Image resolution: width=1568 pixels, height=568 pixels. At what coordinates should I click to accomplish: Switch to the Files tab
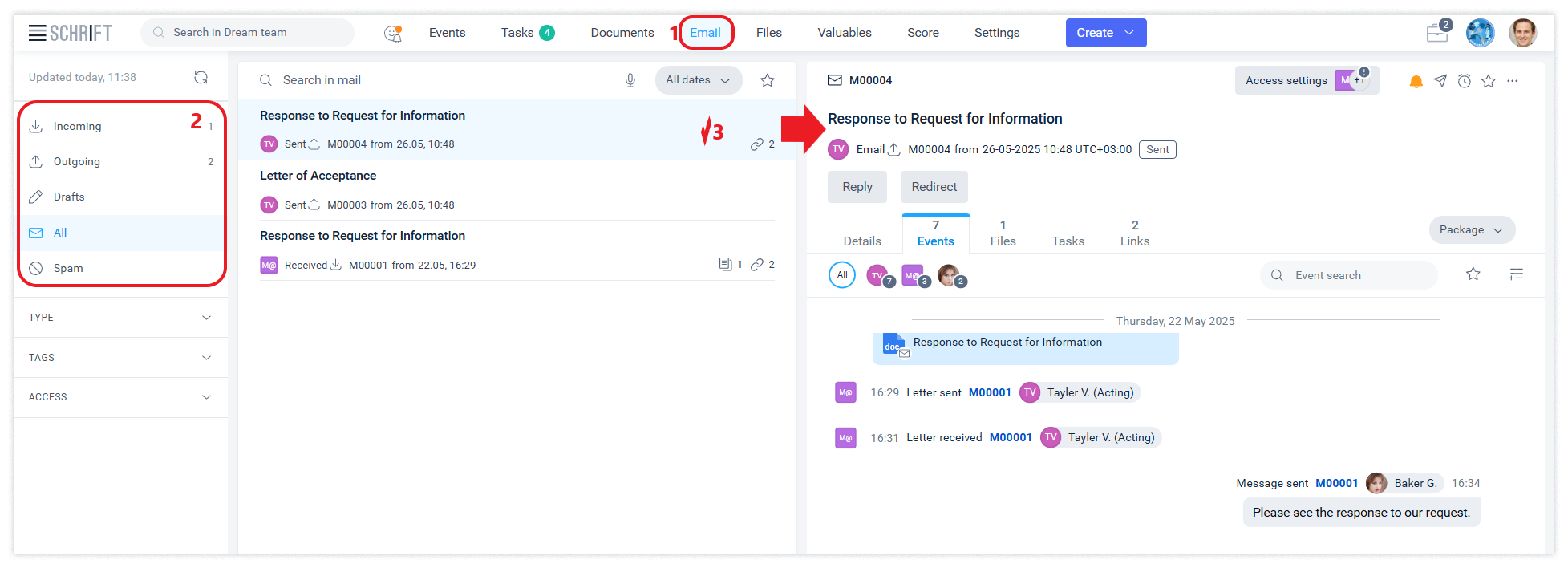click(x=1003, y=233)
